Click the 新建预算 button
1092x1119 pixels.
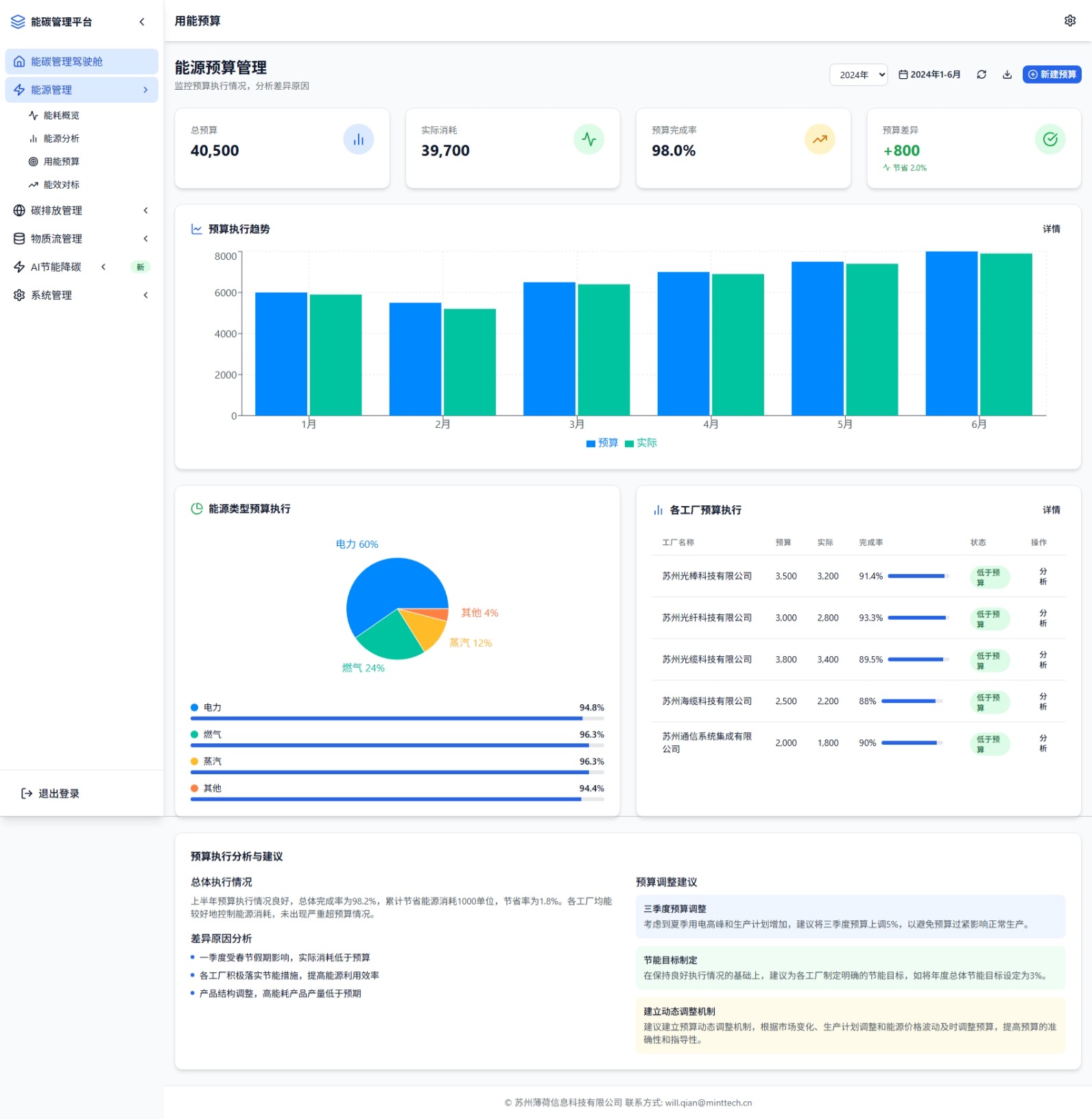[x=1052, y=75]
